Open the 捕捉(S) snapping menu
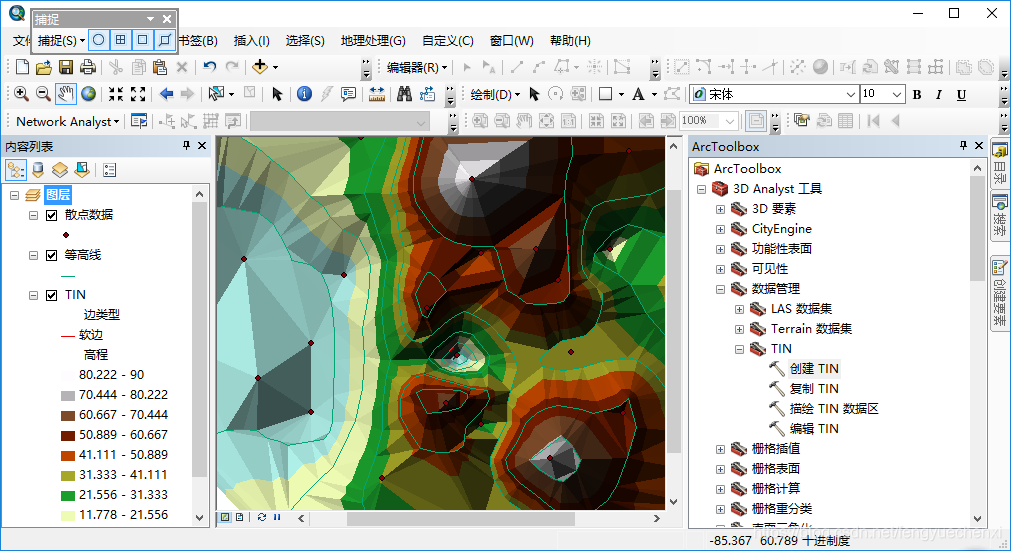The width and height of the screenshot is (1011, 551). [61, 41]
